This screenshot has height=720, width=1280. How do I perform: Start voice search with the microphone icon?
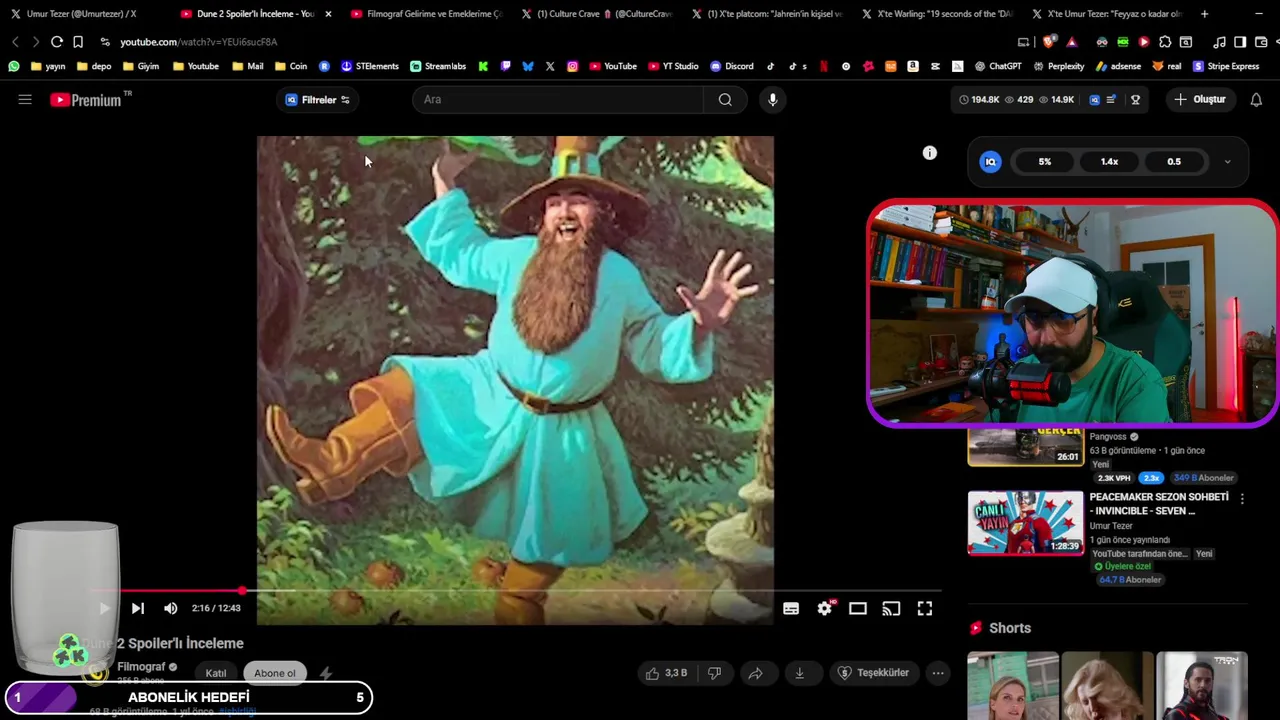pyautogui.click(x=772, y=100)
